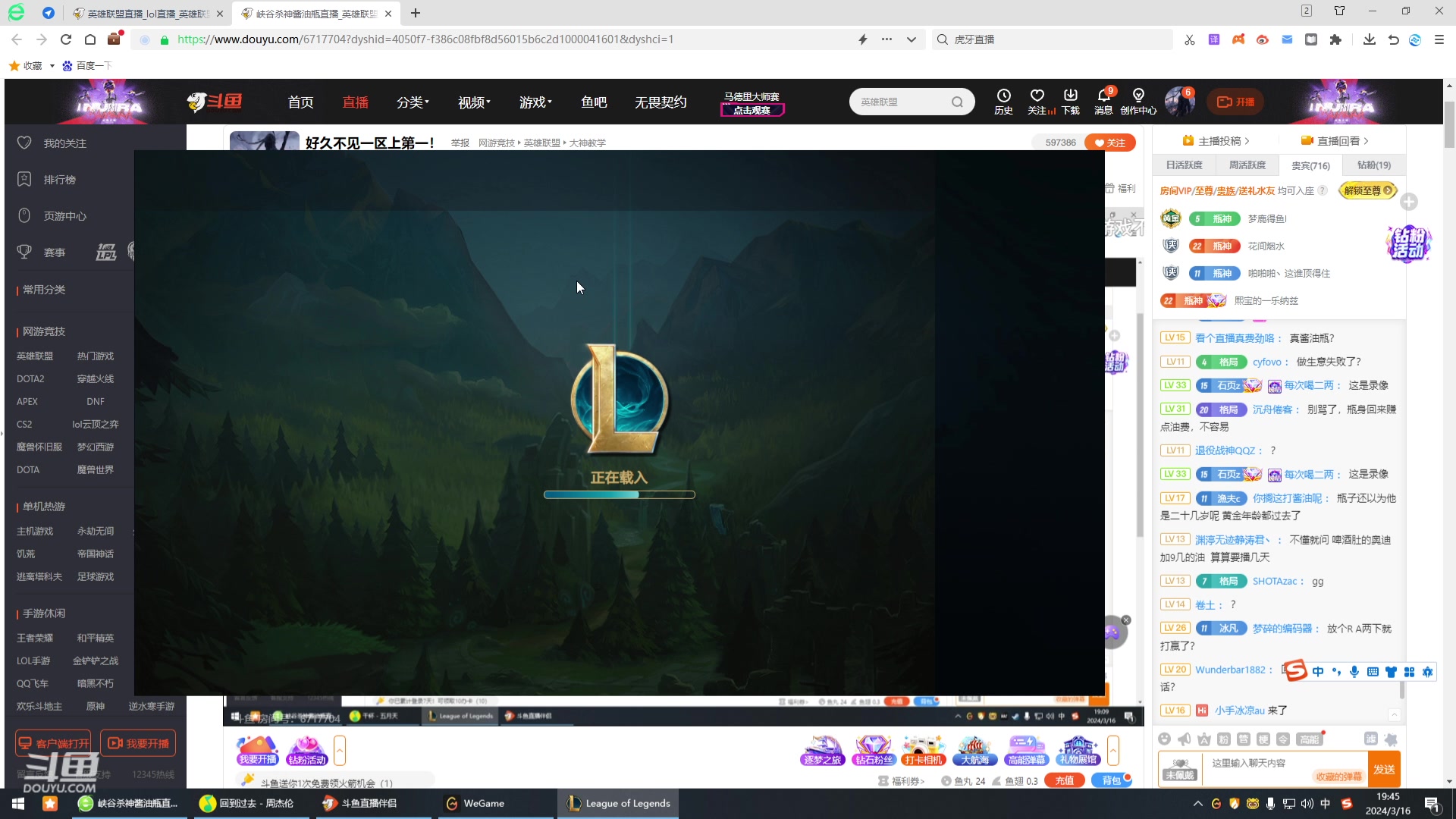
Task: Open emoji picker in chat toolbar
Action: click(x=1164, y=739)
